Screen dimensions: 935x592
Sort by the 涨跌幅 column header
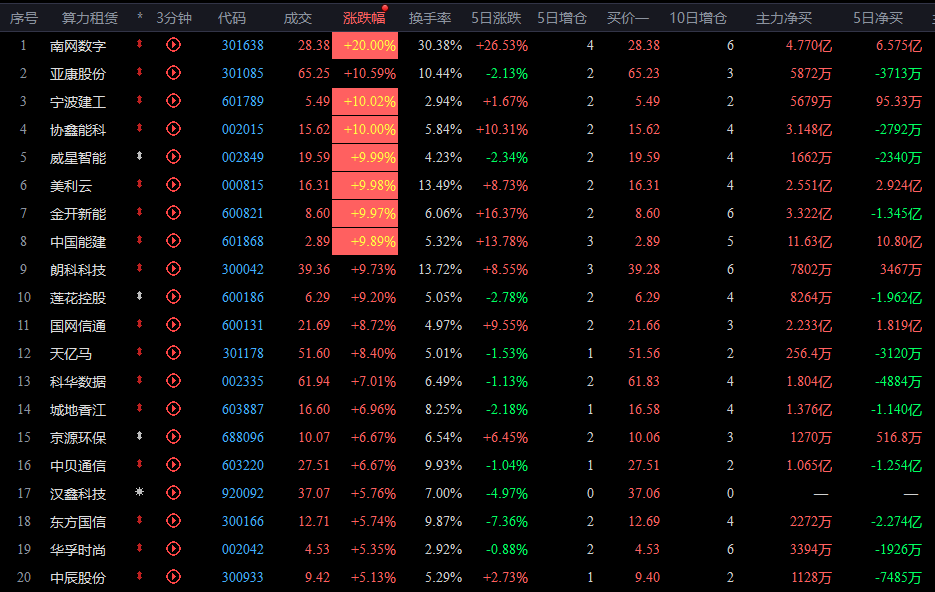[364, 17]
